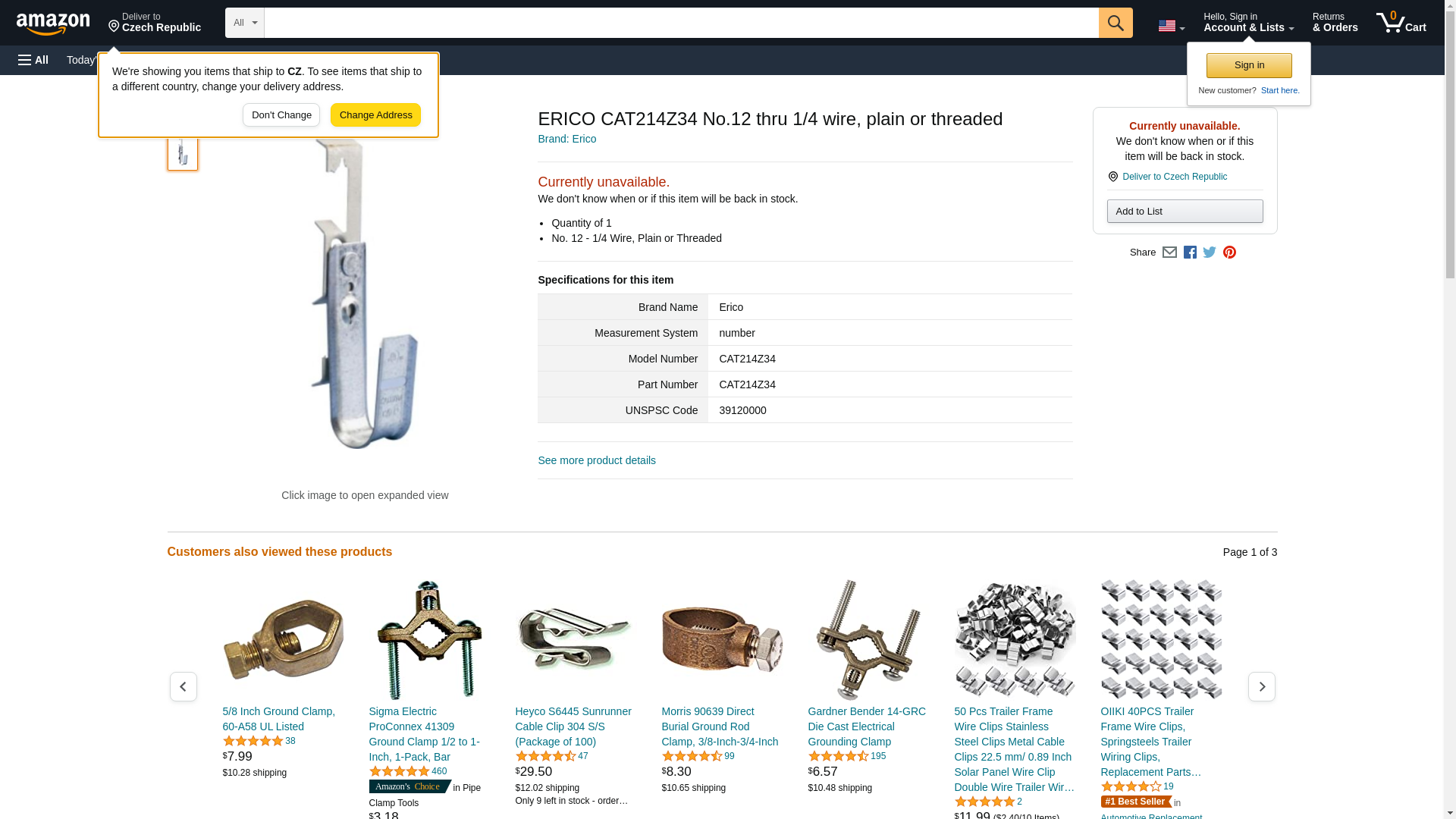Expand Account & Lists dropdown
Screen dimensions: 1456x819
coord(1248,23)
